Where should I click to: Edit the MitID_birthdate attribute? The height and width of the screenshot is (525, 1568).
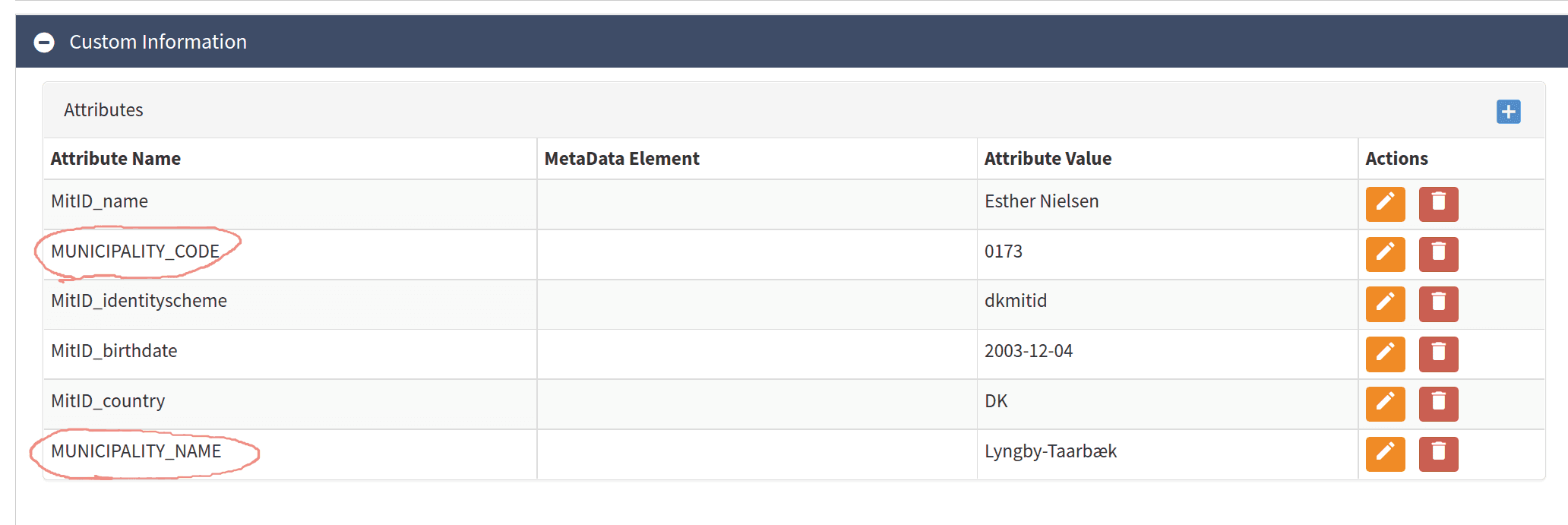click(1385, 354)
